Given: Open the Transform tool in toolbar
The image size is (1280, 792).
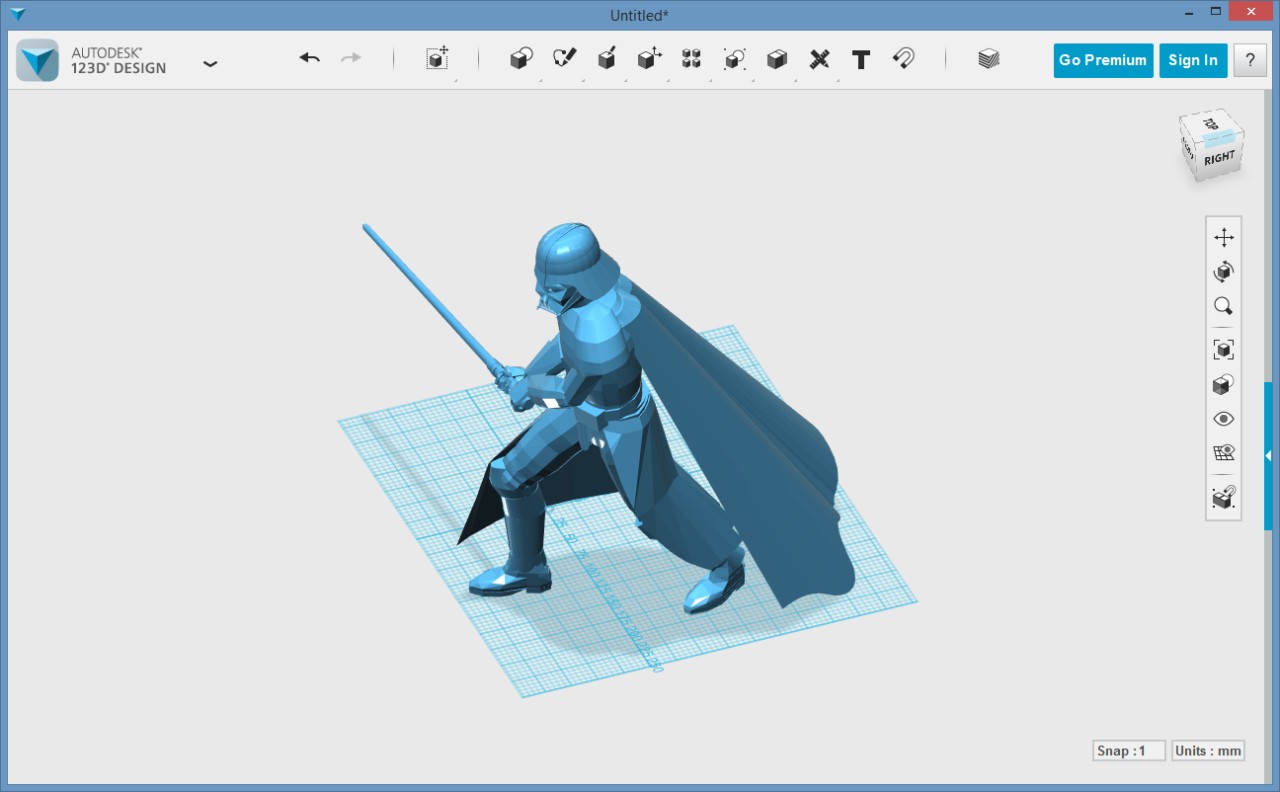Looking at the screenshot, I should 437,59.
